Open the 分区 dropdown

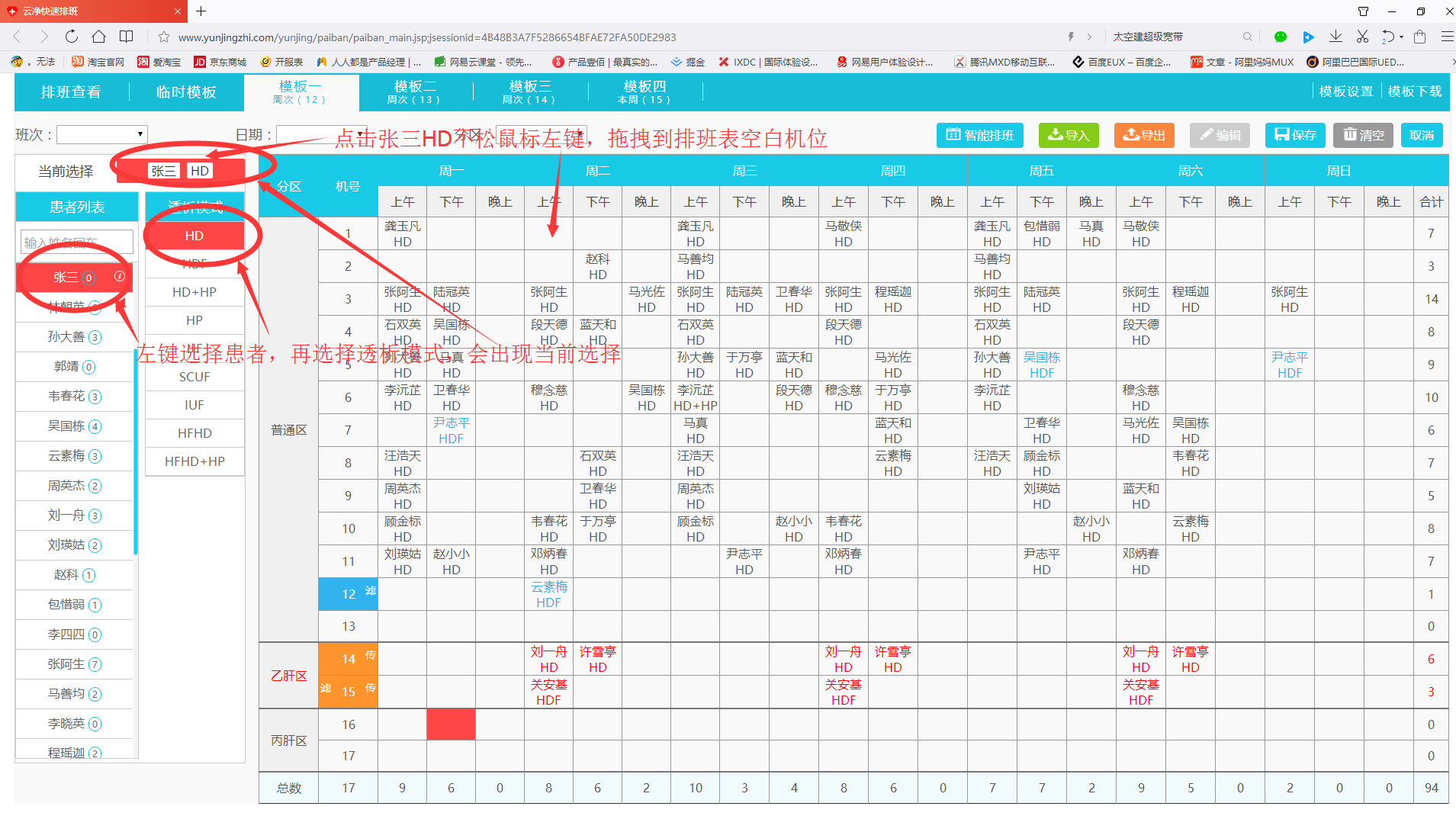tap(541, 135)
